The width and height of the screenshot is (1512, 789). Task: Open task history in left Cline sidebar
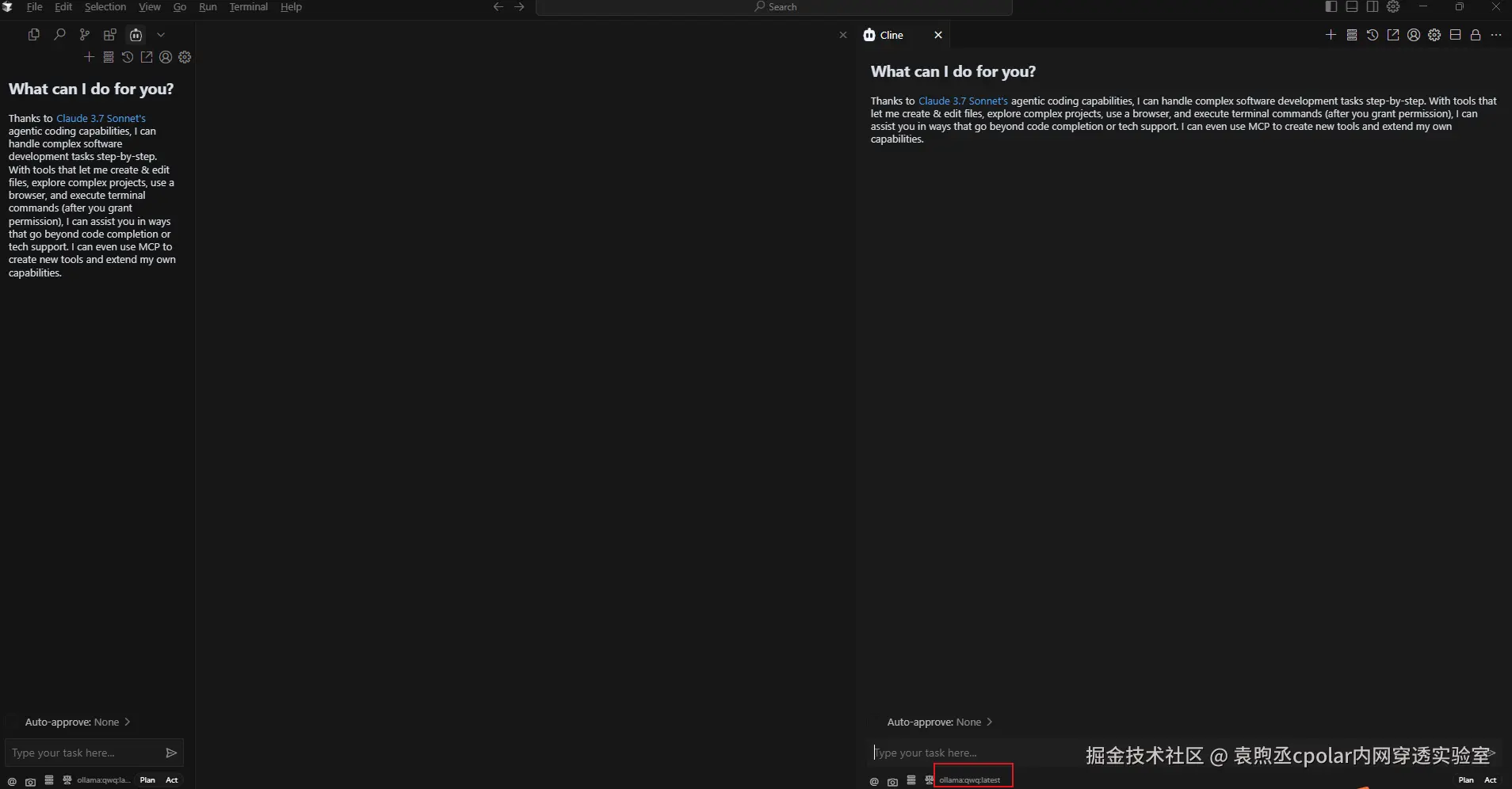click(x=128, y=57)
